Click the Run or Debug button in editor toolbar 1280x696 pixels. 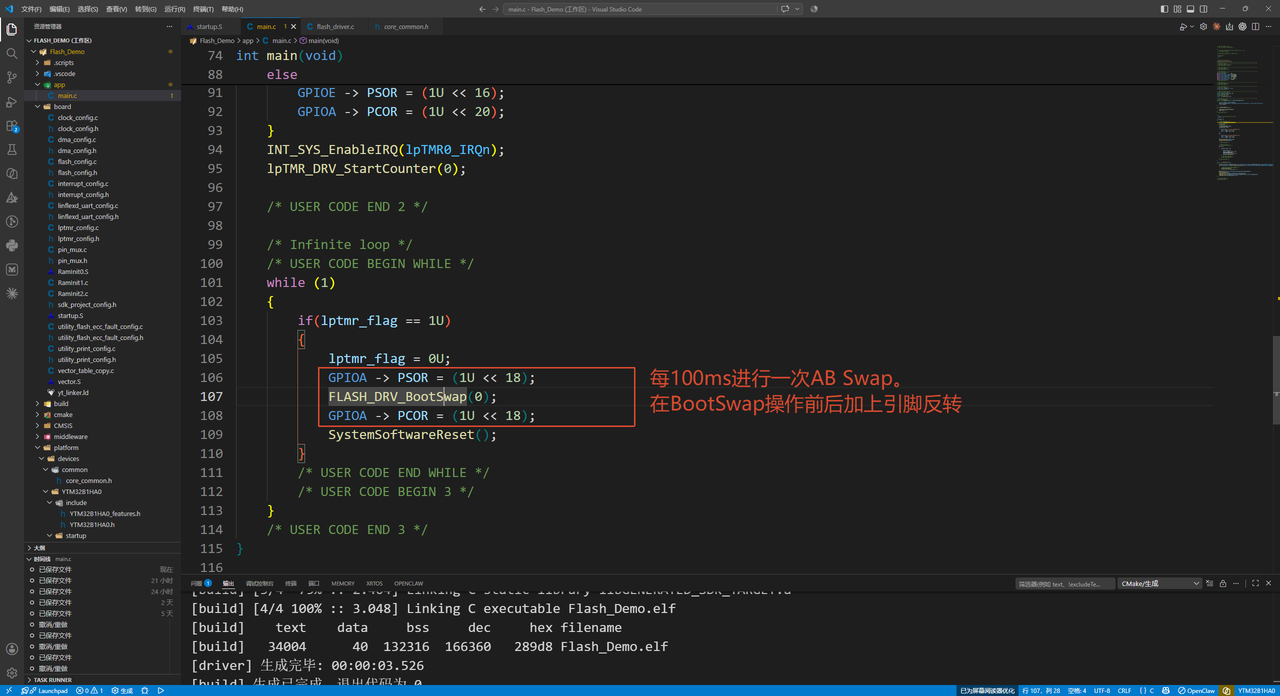pyautogui.click(x=1183, y=27)
